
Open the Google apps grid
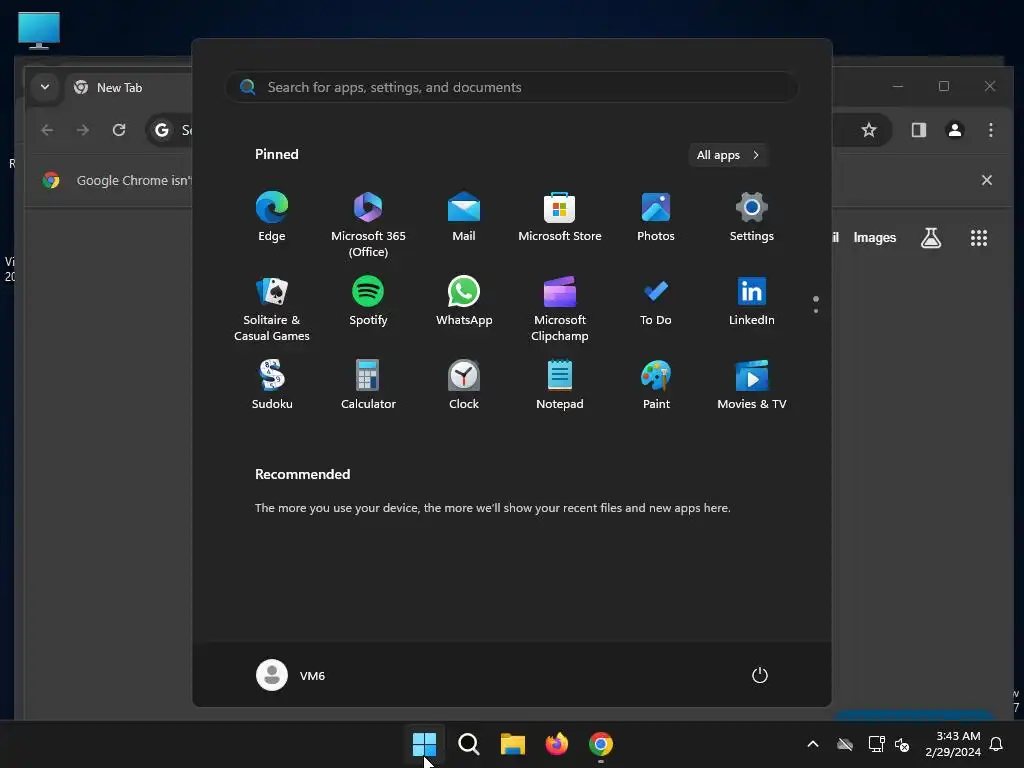(978, 238)
